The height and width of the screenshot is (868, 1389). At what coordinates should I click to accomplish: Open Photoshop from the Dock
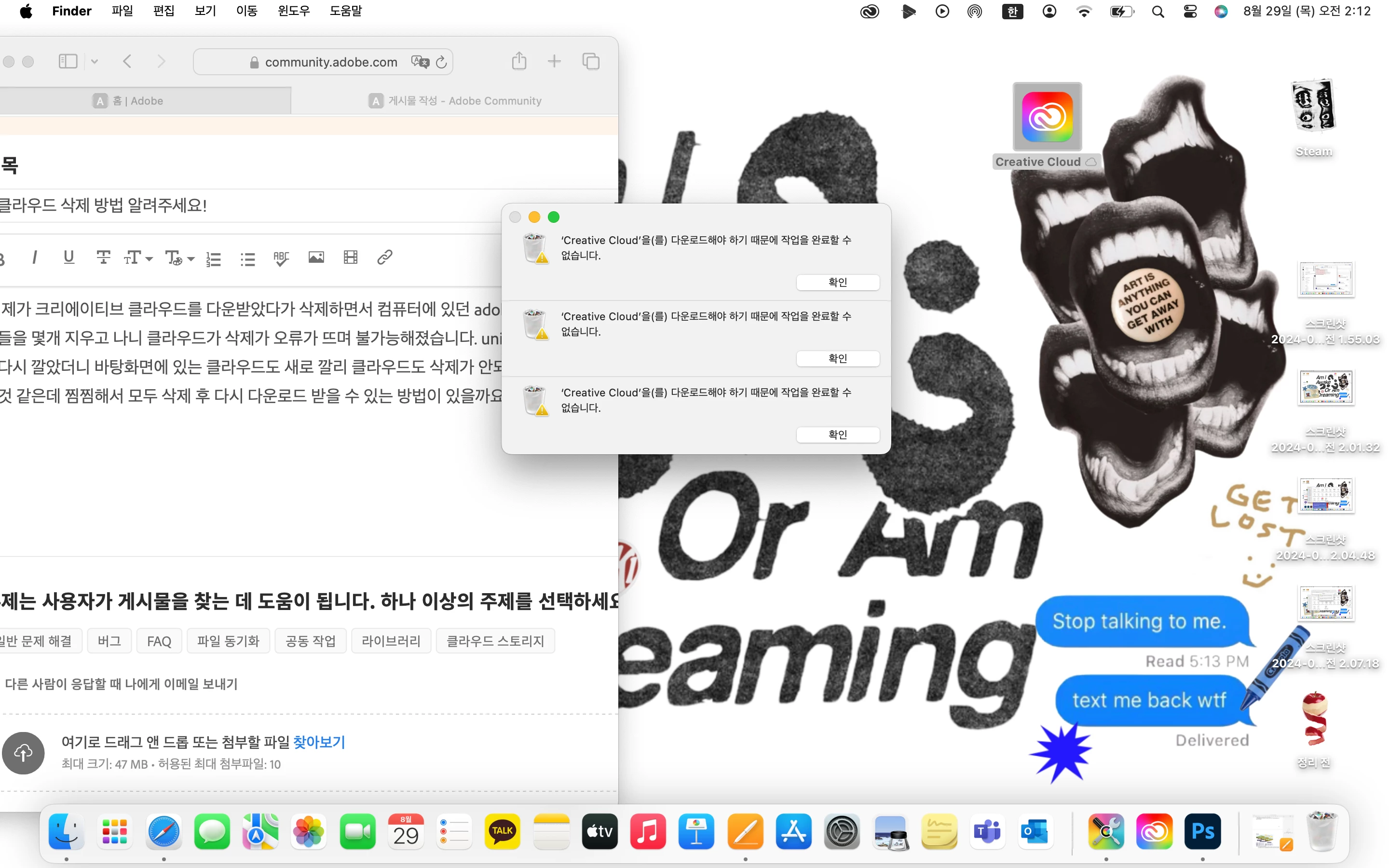[x=1202, y=832]
